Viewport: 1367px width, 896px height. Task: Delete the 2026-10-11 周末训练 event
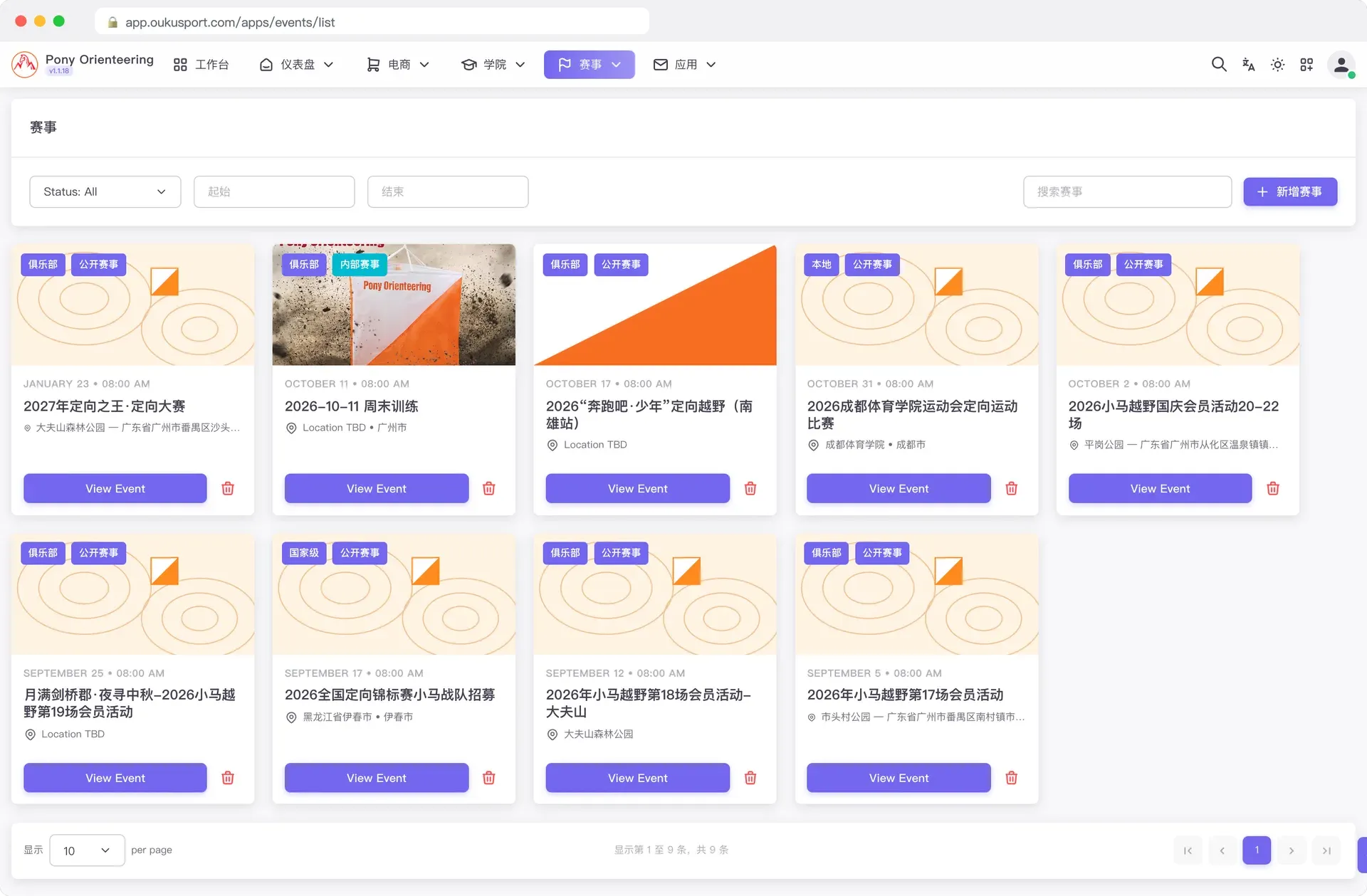(489, 488)
